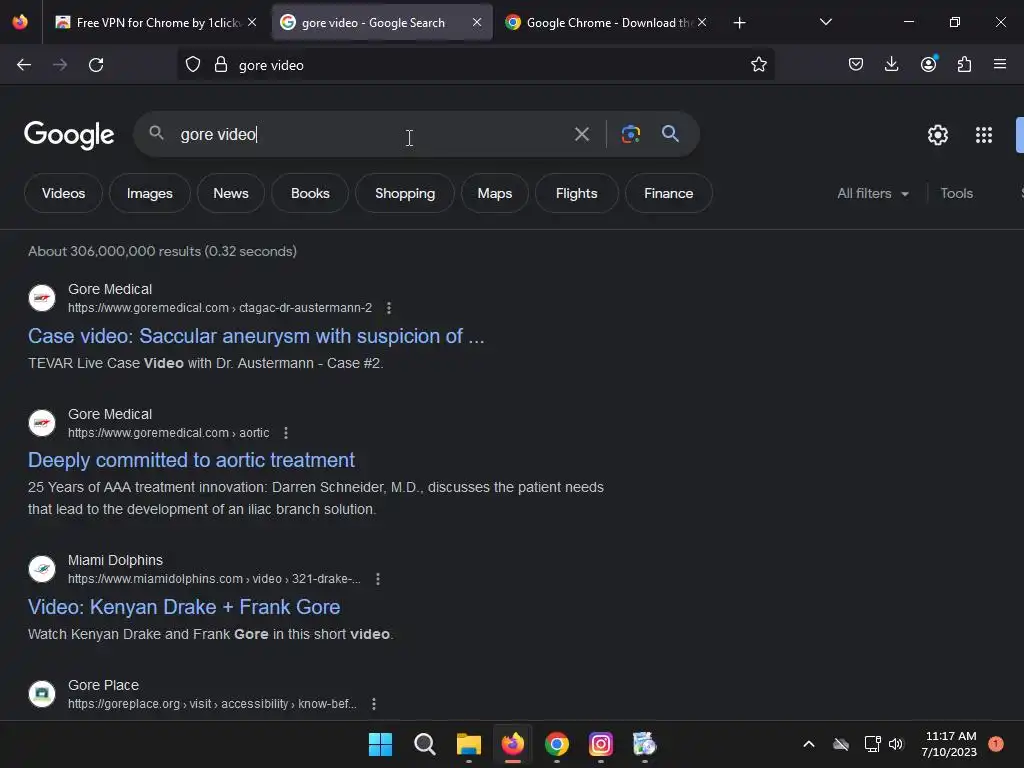Viewport: 1024px width, 768px height.
Task: Open the Firefox account menu
Action: coord(928,65)
